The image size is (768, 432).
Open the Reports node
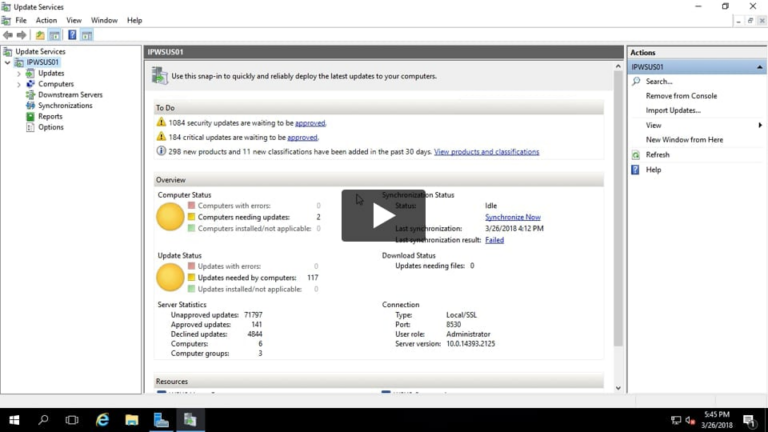pos(50,117)
